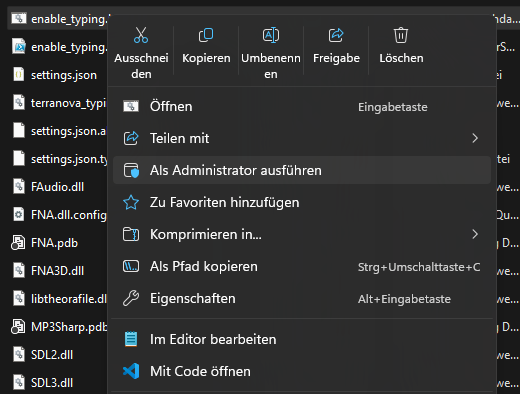Click the settings.json file icon

(x=19, y=74)
